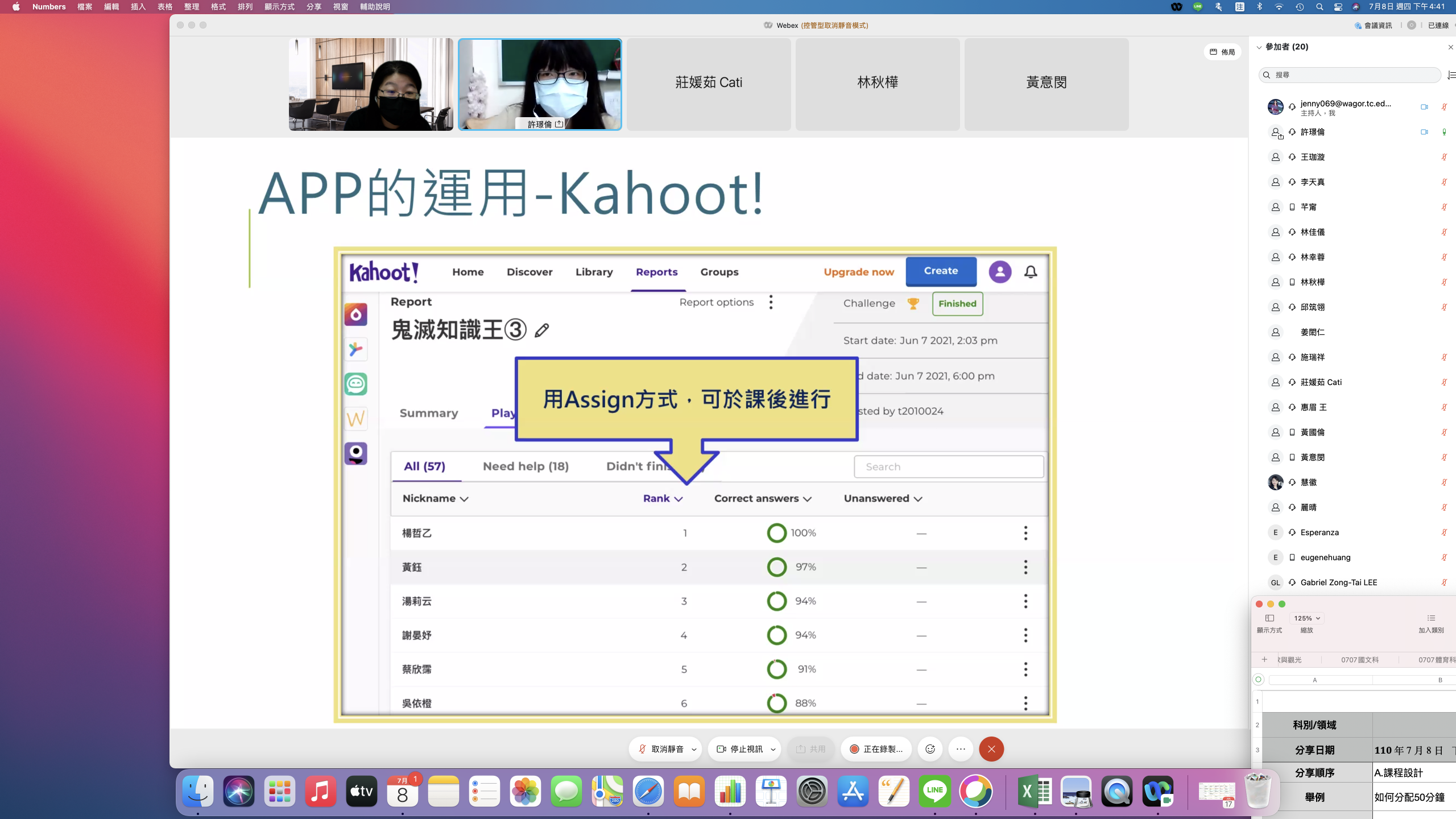The width and height of the screenshot is (1456, 819).
Task: Click Numbers add sheet plus icon
Action: [x=1264, y=660]
